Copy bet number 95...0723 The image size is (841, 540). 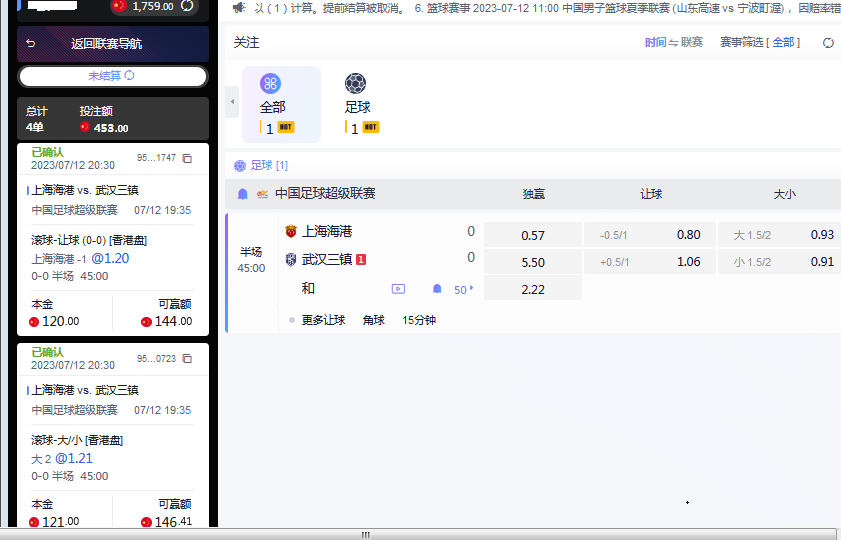click(x=187, y=358)
